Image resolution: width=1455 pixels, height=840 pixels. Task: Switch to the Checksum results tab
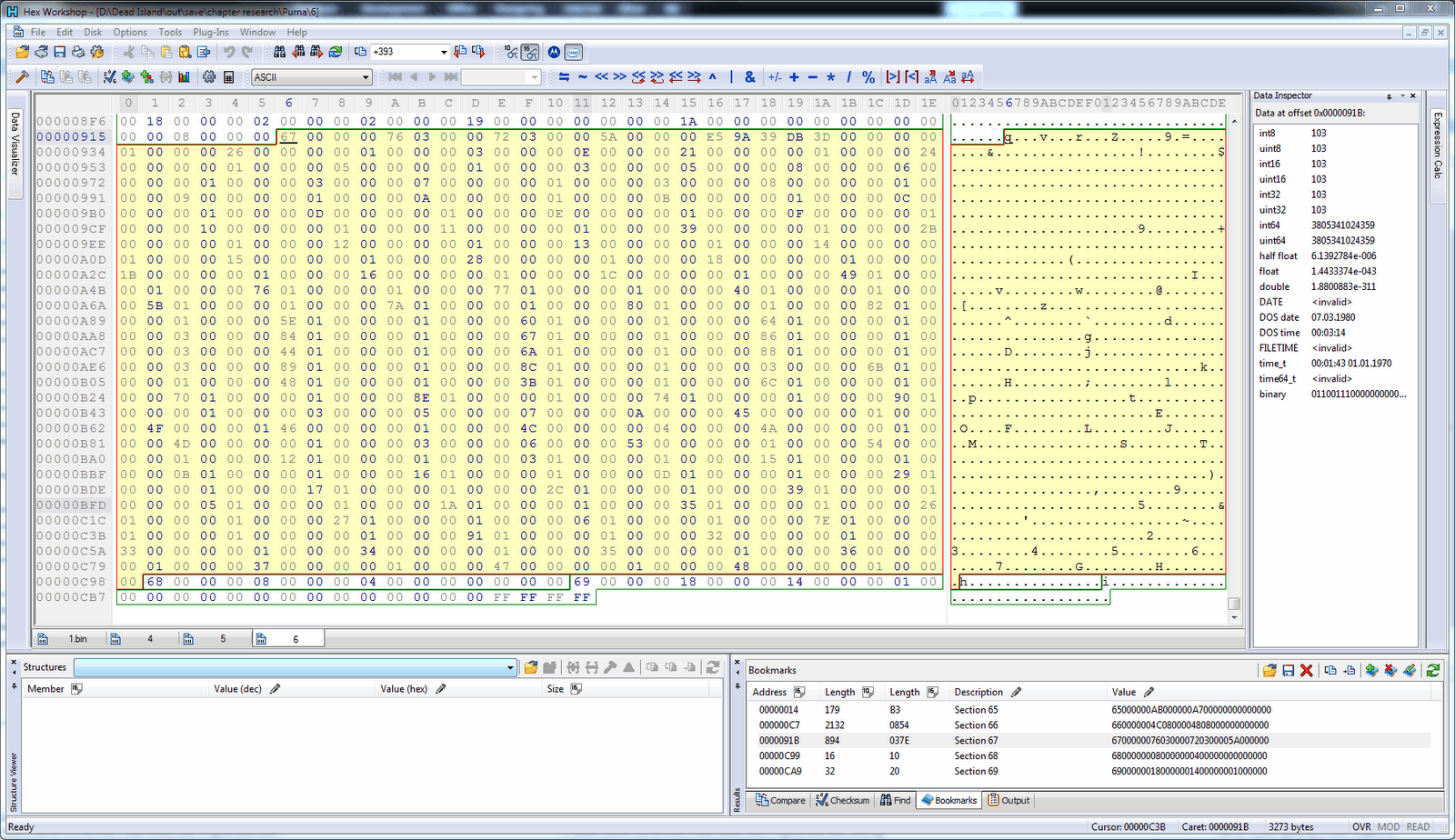(x=843, y=800)
